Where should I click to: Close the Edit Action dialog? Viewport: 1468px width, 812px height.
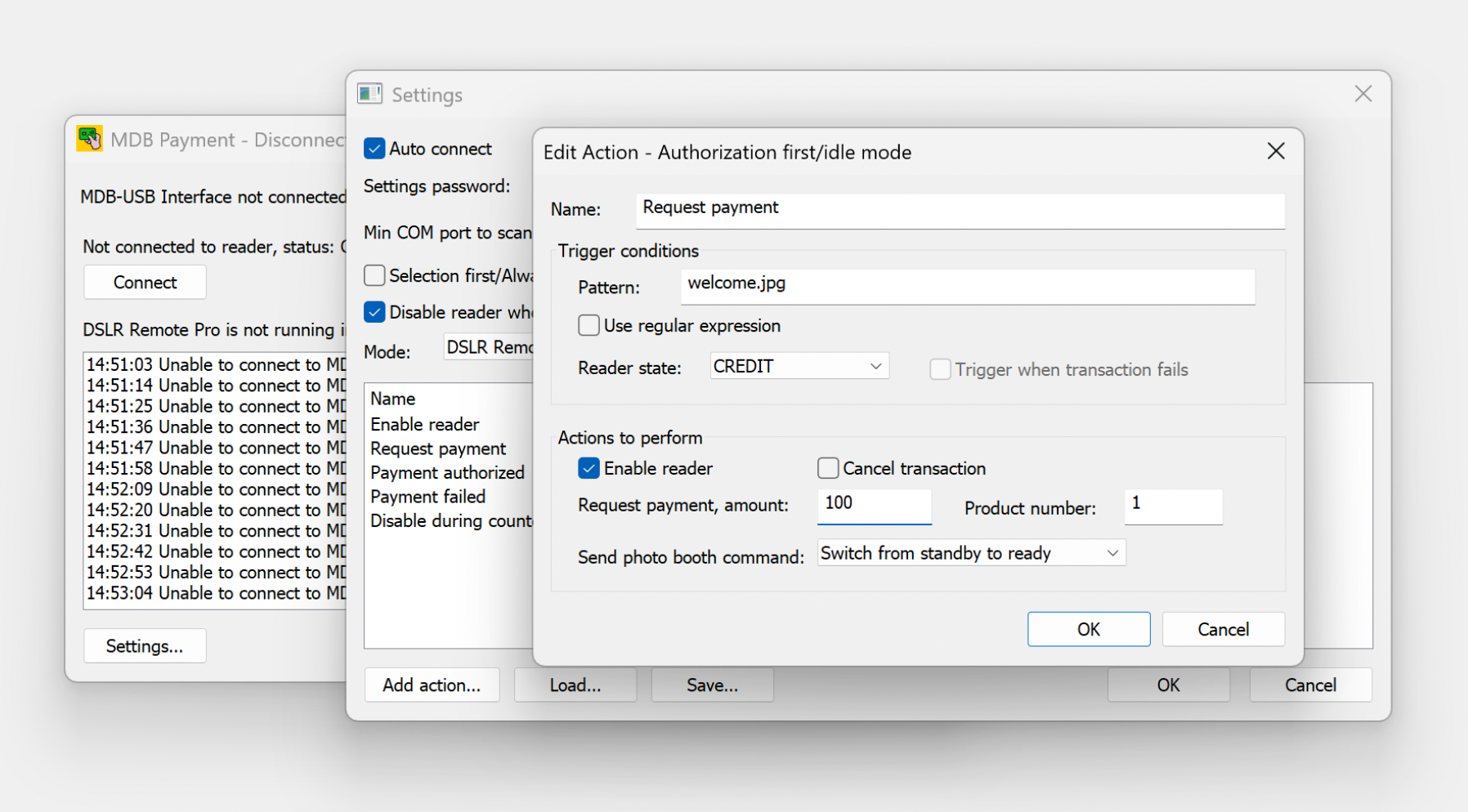click(1275, 151)
